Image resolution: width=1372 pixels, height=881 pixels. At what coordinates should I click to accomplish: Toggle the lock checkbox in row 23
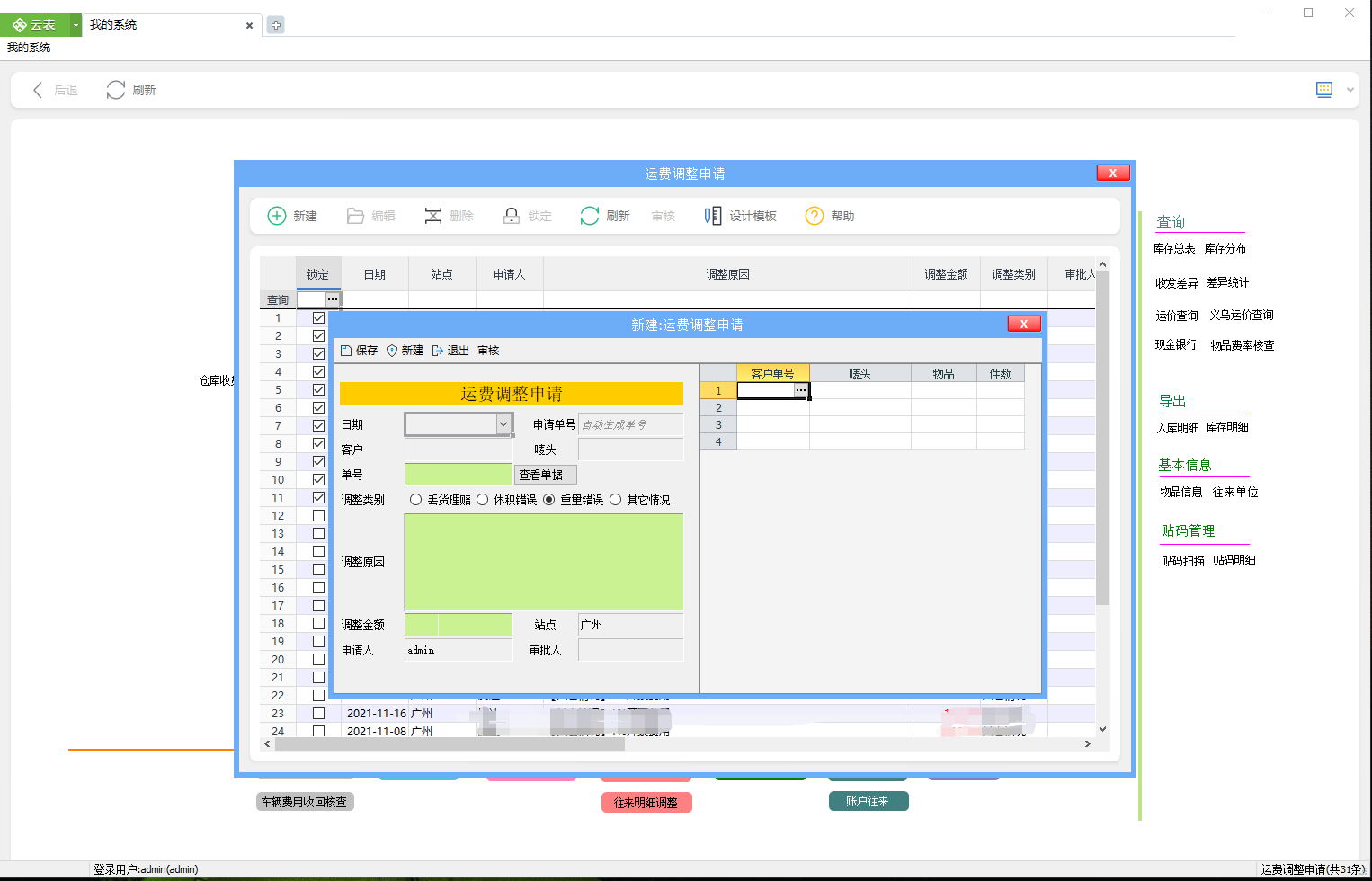tap(318, 713)
